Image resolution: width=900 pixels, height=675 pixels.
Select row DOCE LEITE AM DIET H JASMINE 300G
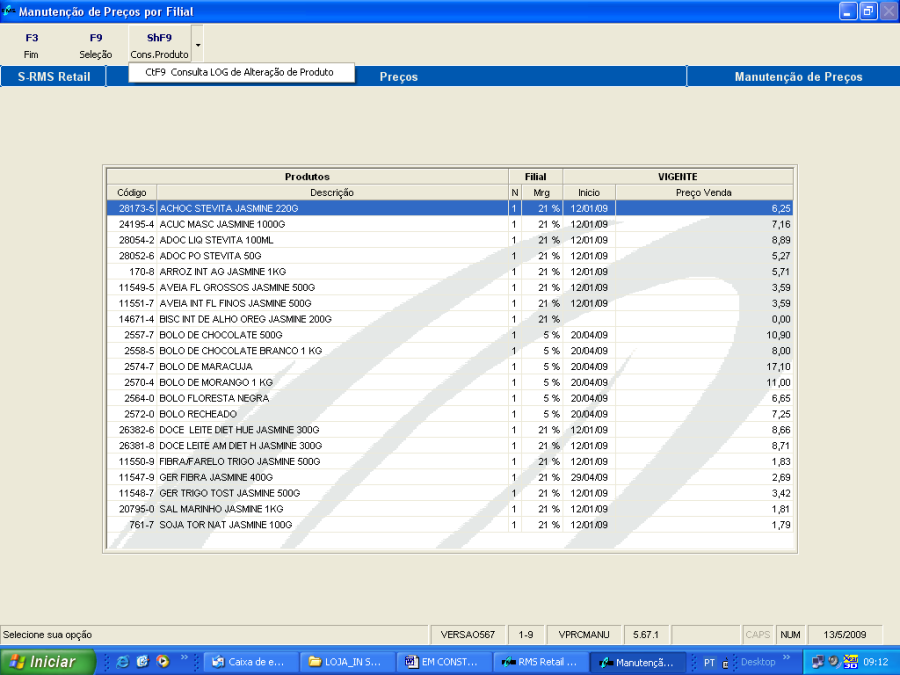450,445
